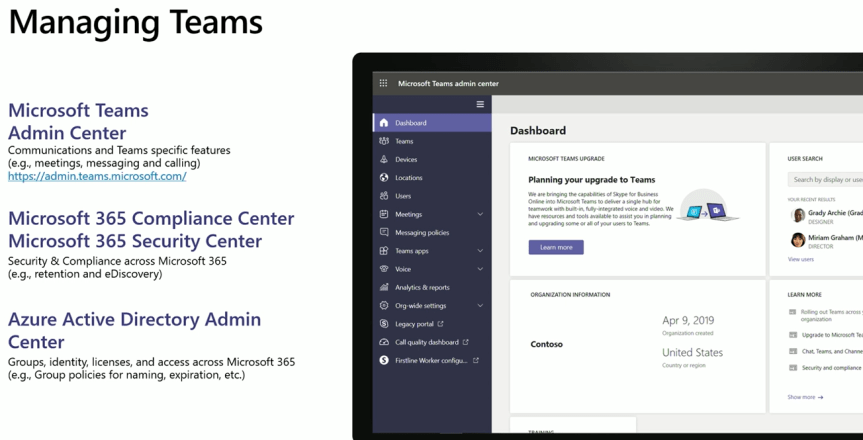This screenshot has height=440, width=863.
Task: Select the Messaging policies icon
Action: pyautogui.click(x=384, y=232)
